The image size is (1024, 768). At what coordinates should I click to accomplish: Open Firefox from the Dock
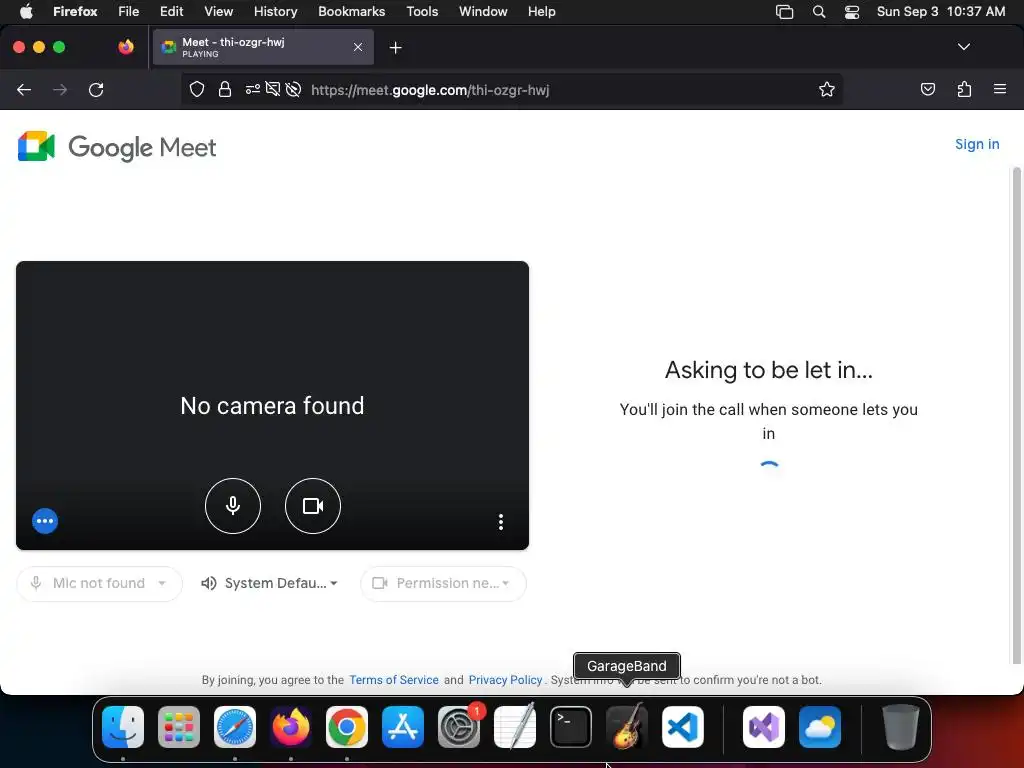point(291,727)
